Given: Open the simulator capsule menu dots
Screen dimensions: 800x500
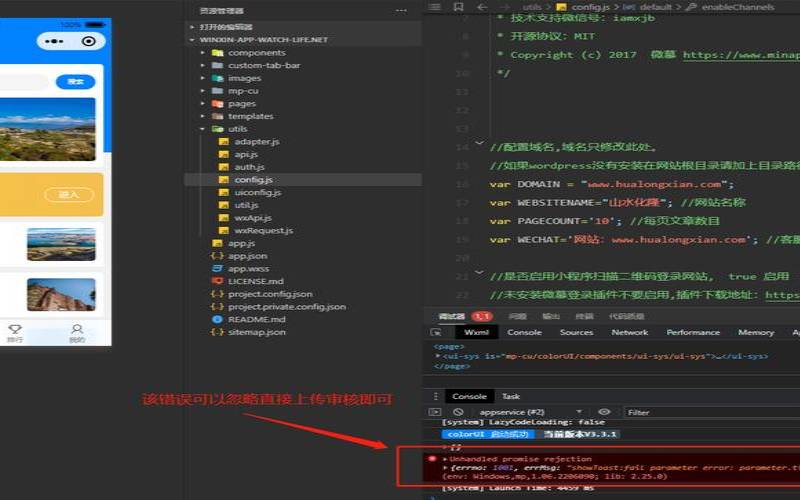Looking at the screenshot, I should pyautogui.click(x=54, y=41).
